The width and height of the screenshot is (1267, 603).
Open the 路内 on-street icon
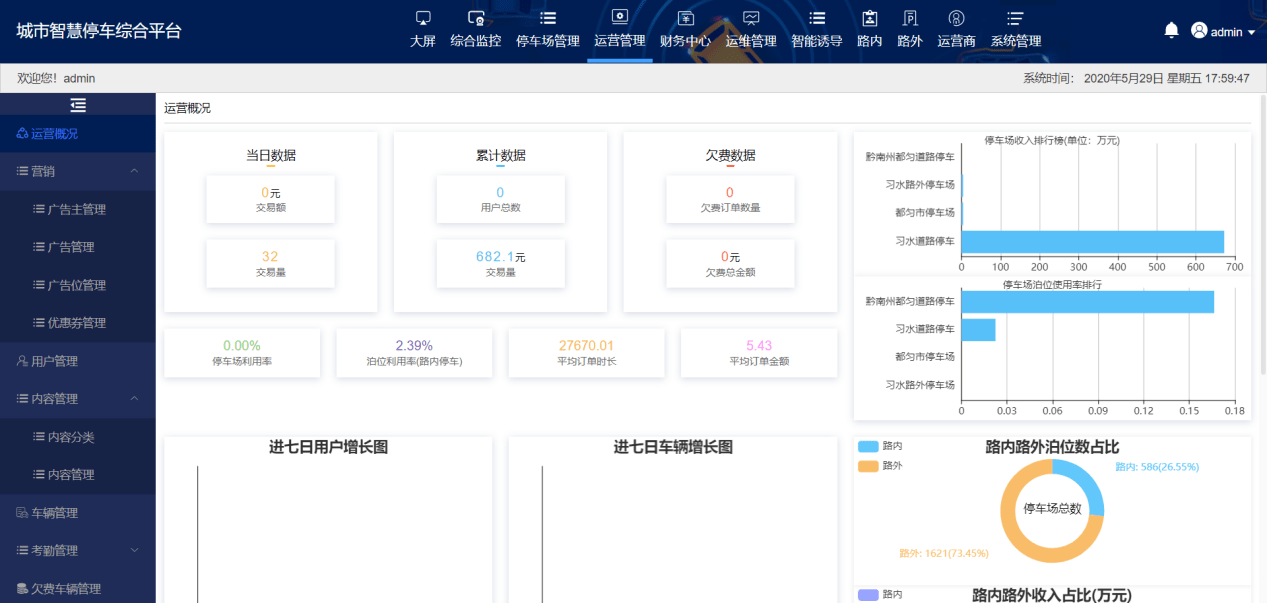(870, 18)
